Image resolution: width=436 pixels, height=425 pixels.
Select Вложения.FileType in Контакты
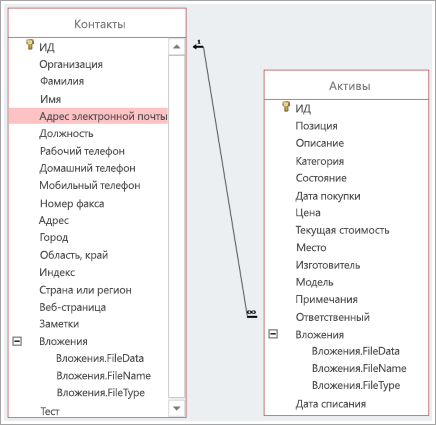[101, 393]
